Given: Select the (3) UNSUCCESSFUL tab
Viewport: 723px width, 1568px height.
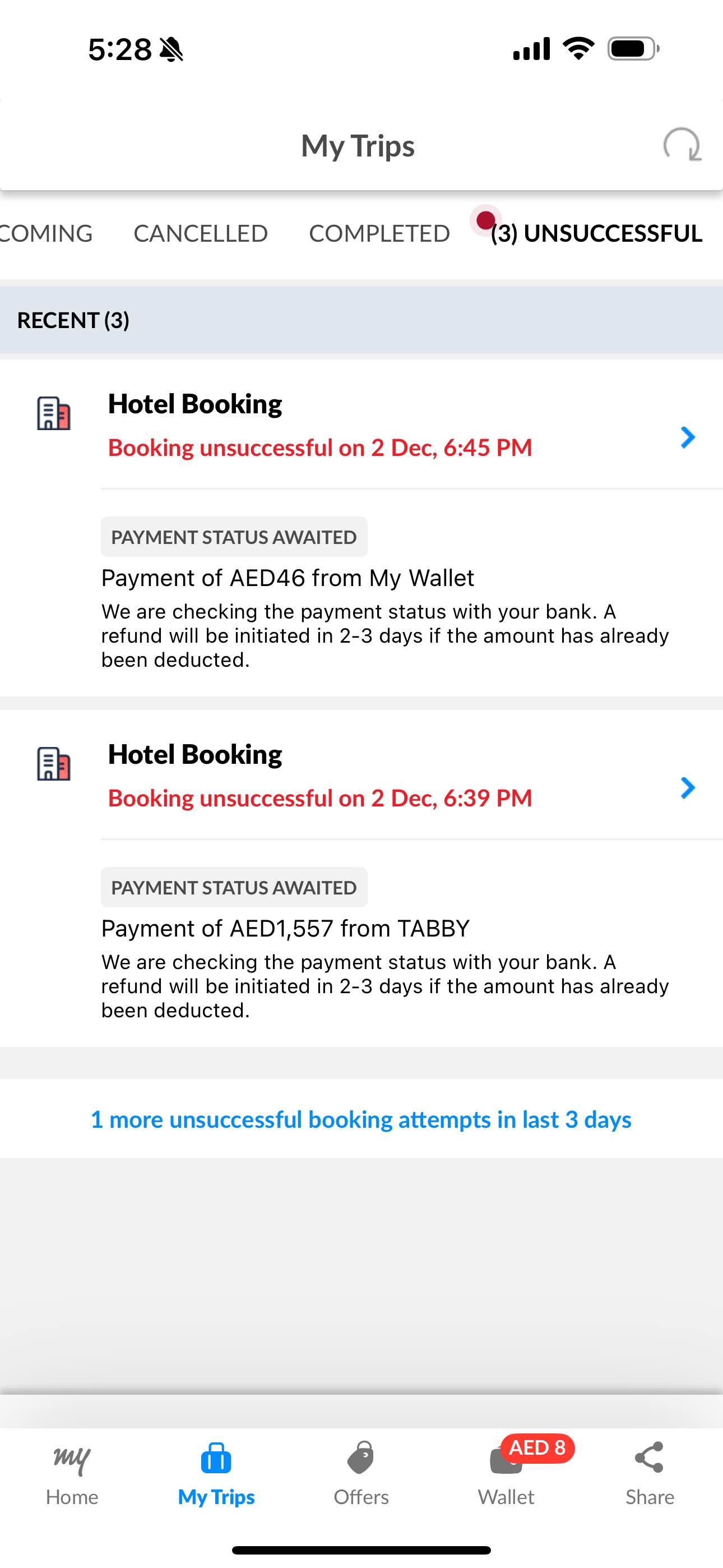Looking at the screenshot, I should (596, 234).
